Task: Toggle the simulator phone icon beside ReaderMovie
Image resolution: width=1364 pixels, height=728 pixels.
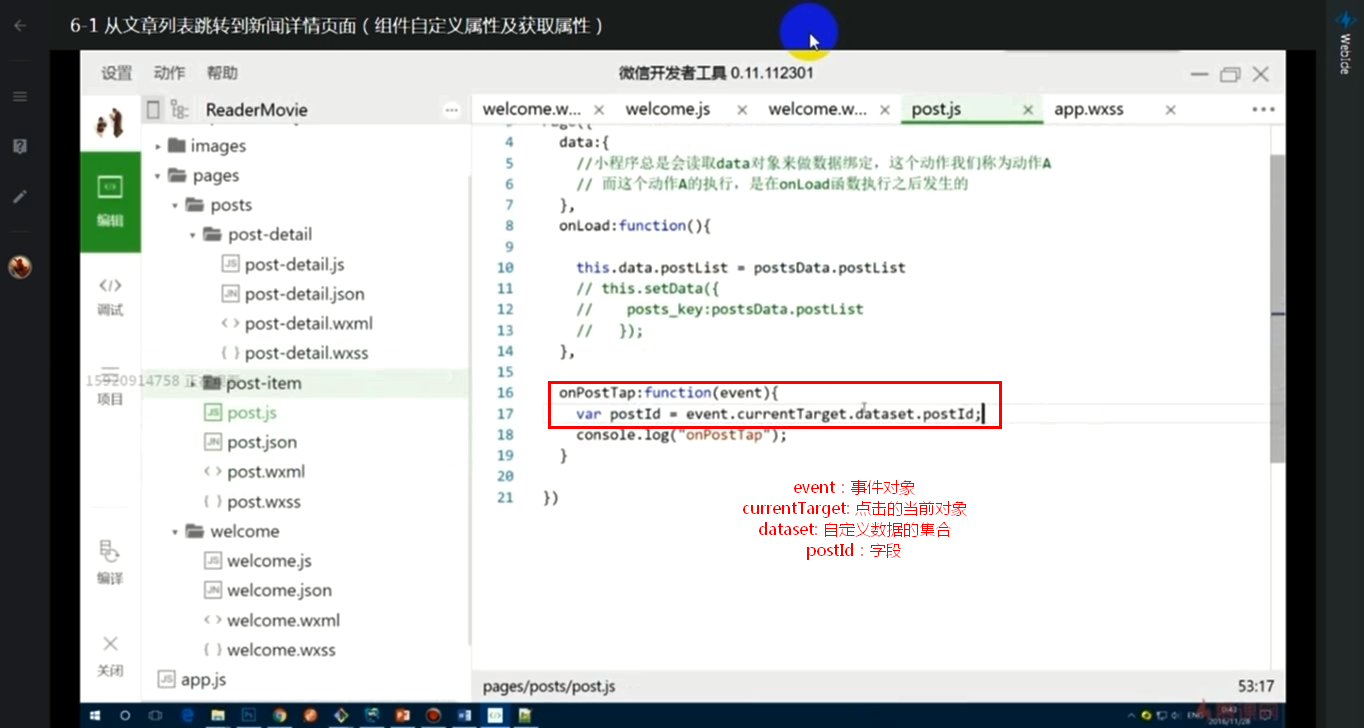Action: (x=153, y=109)
